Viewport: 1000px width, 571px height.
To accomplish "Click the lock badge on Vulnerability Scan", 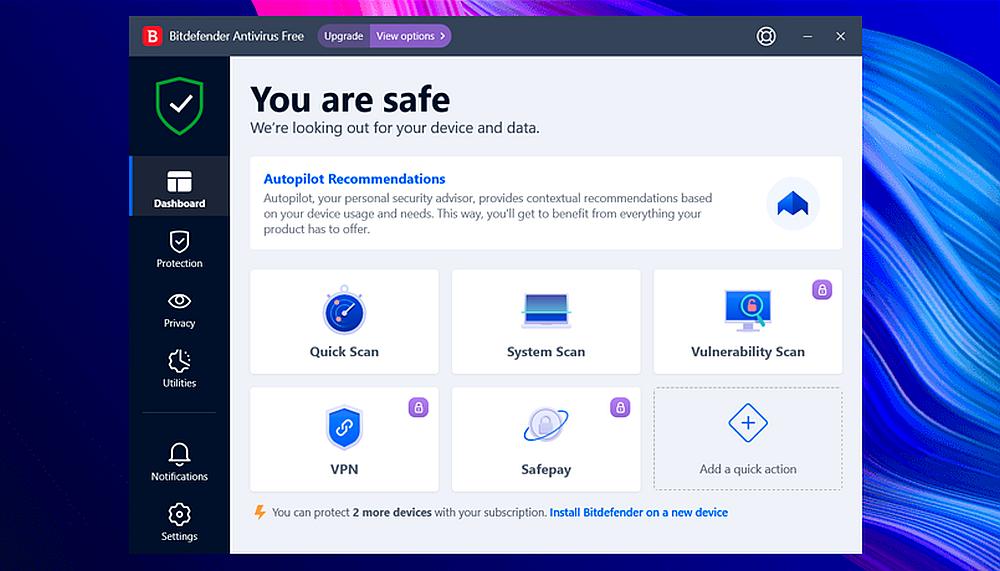I will coord(821,290).
